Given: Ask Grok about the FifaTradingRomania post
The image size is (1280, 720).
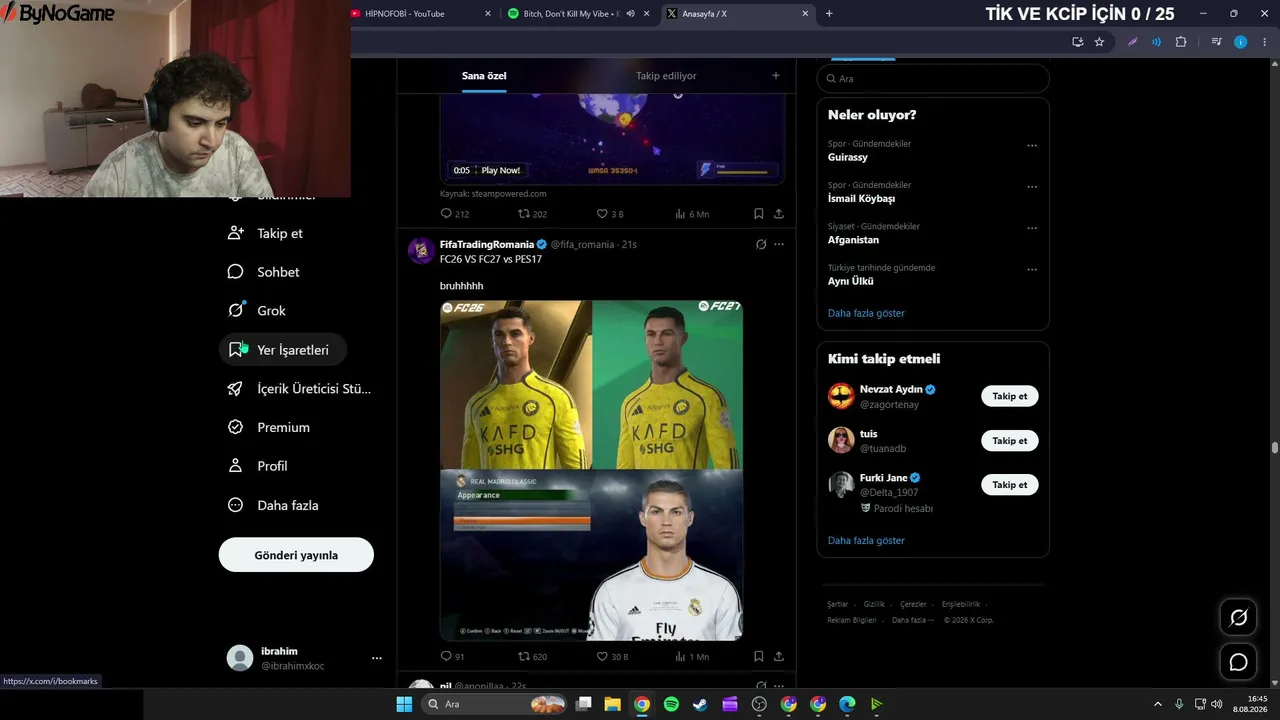Looking at the screenshot, I should click(x=761, y=244).
